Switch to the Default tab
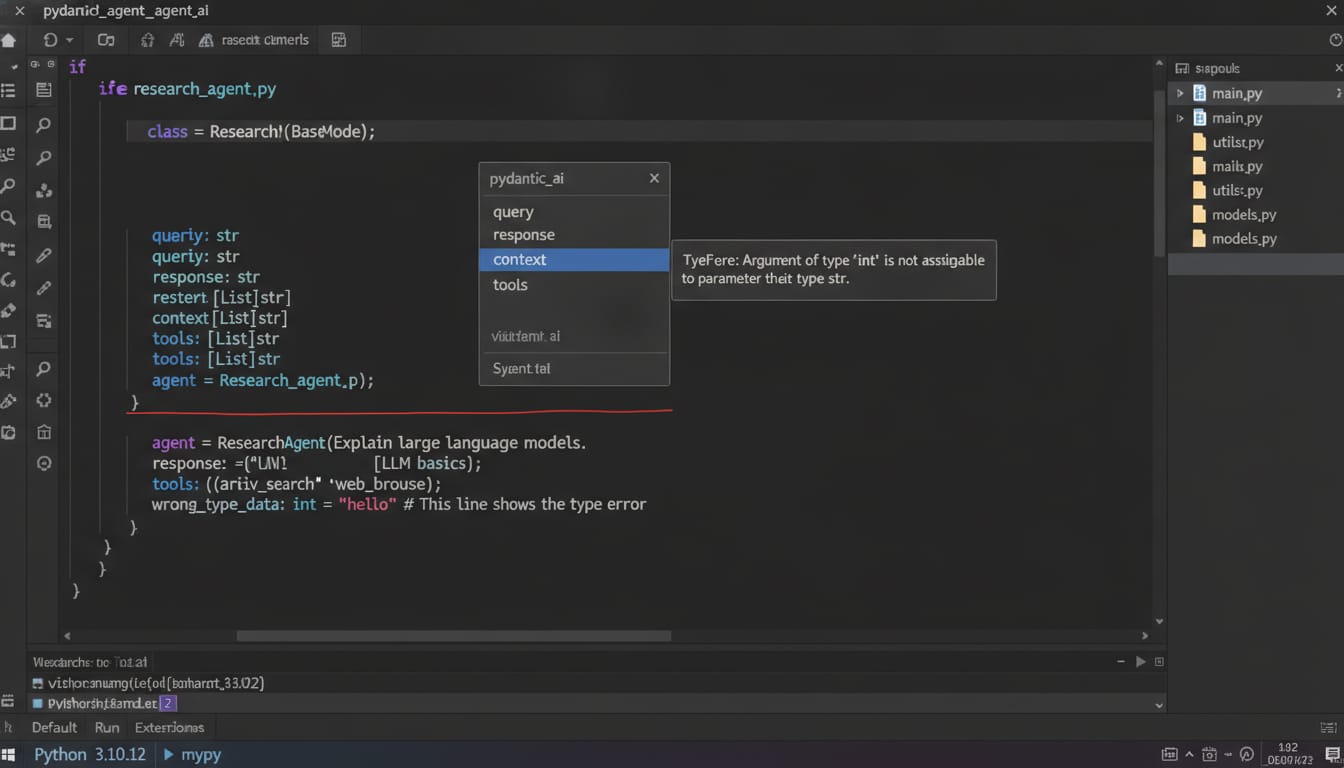 tap(54, 727)
